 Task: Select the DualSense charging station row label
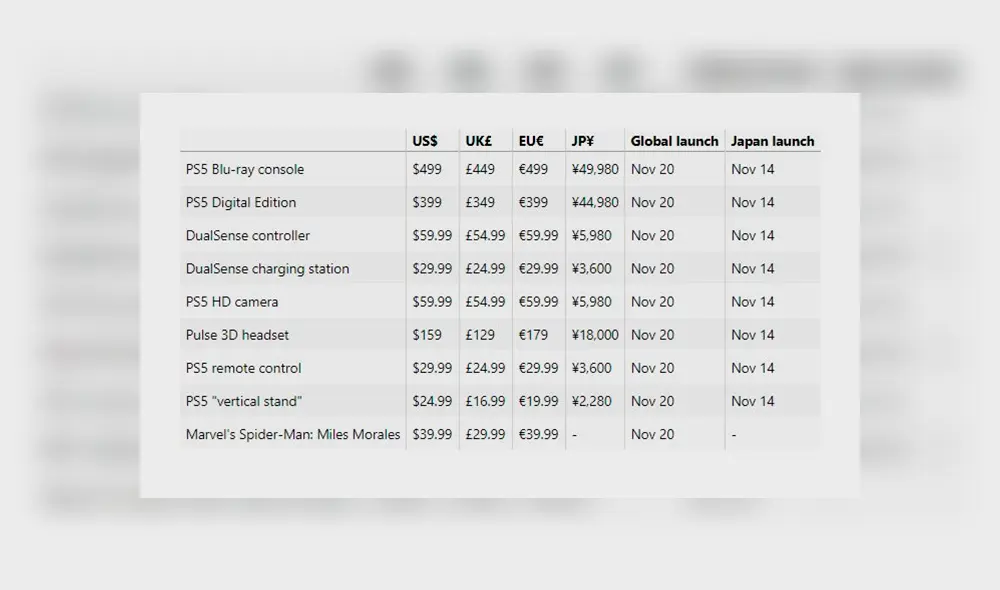(x=266, y=268)
